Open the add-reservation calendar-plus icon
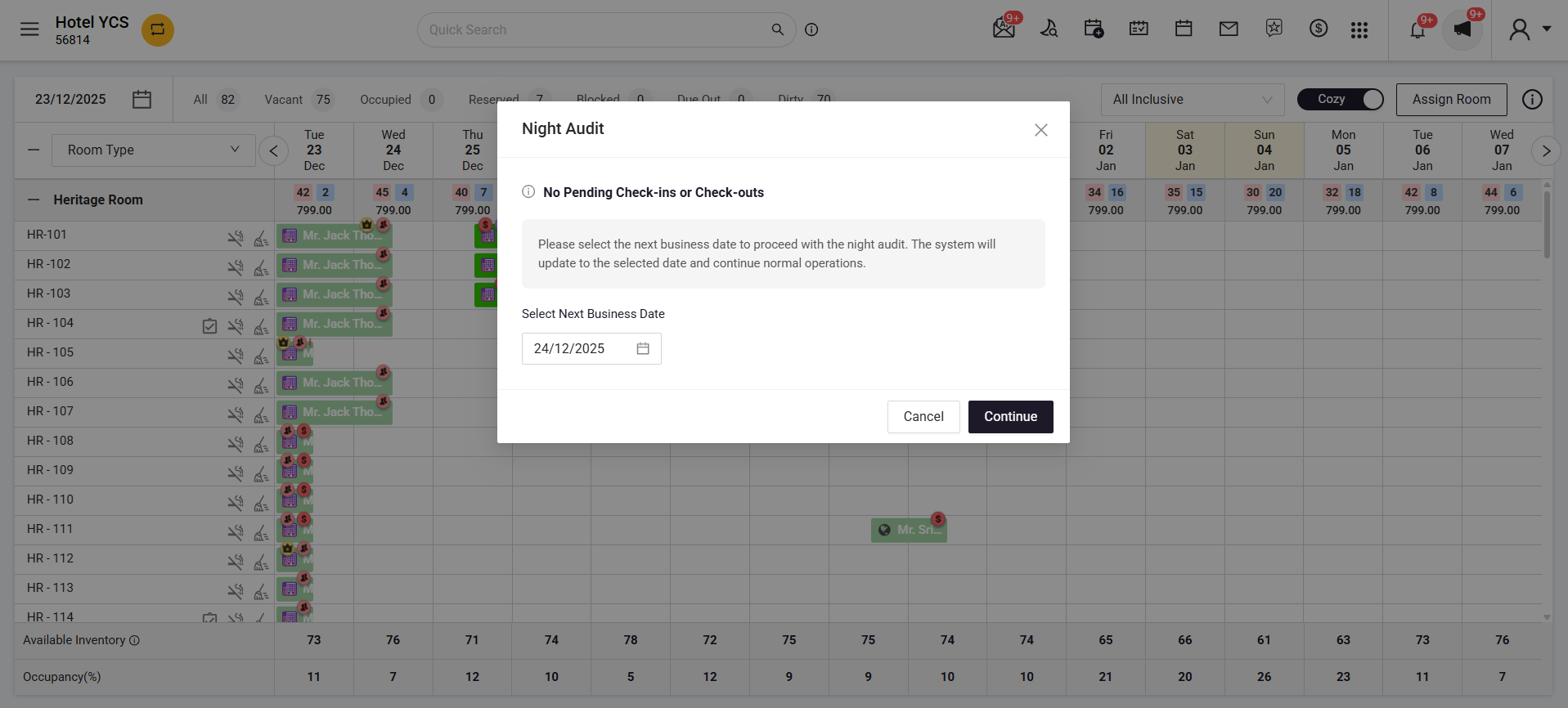Viewport: 1568px width, 708px height. pyautogui.click(x=1094, y=29)
